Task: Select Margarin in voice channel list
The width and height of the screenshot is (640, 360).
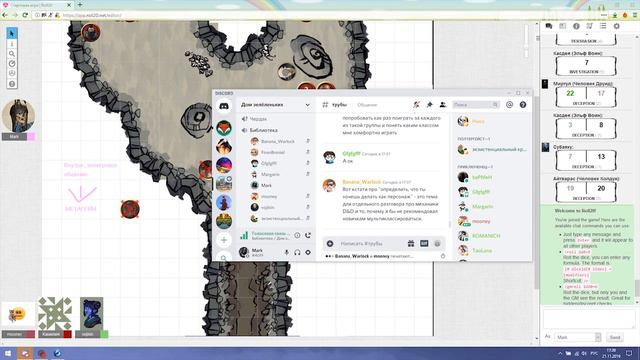Action: (x=270, y=174)
